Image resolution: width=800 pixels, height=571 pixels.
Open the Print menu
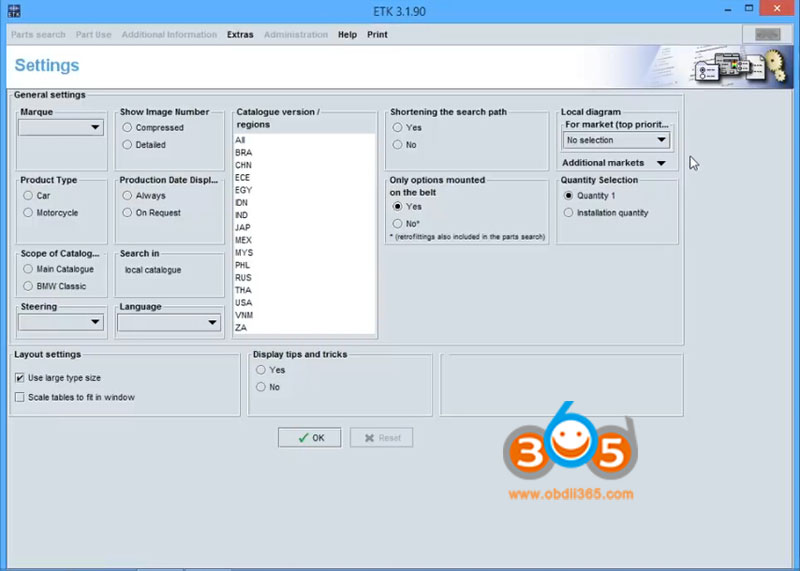point(377,35)
